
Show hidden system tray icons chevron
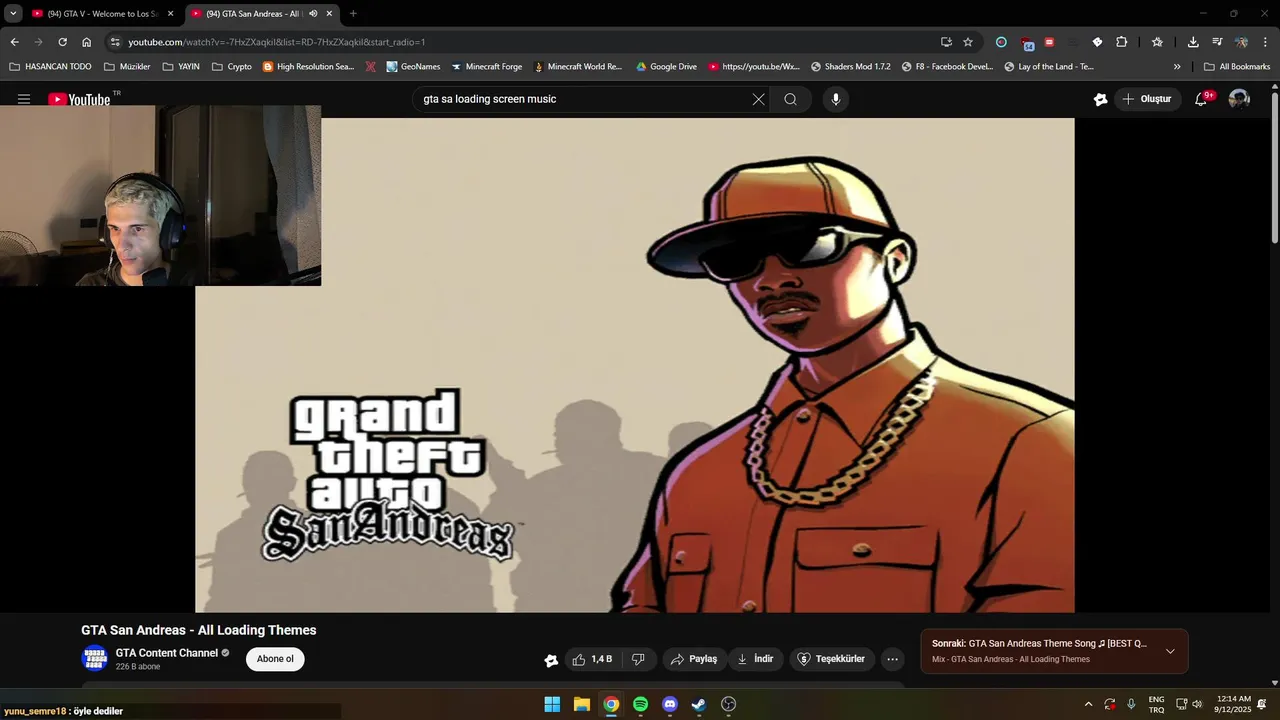coord(1088,704)
